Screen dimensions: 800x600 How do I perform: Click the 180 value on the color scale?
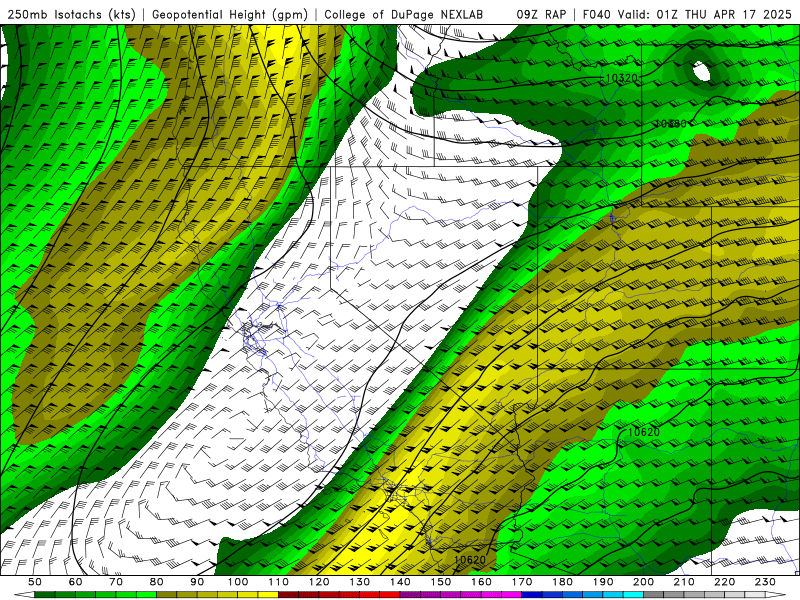pos(563,582)
